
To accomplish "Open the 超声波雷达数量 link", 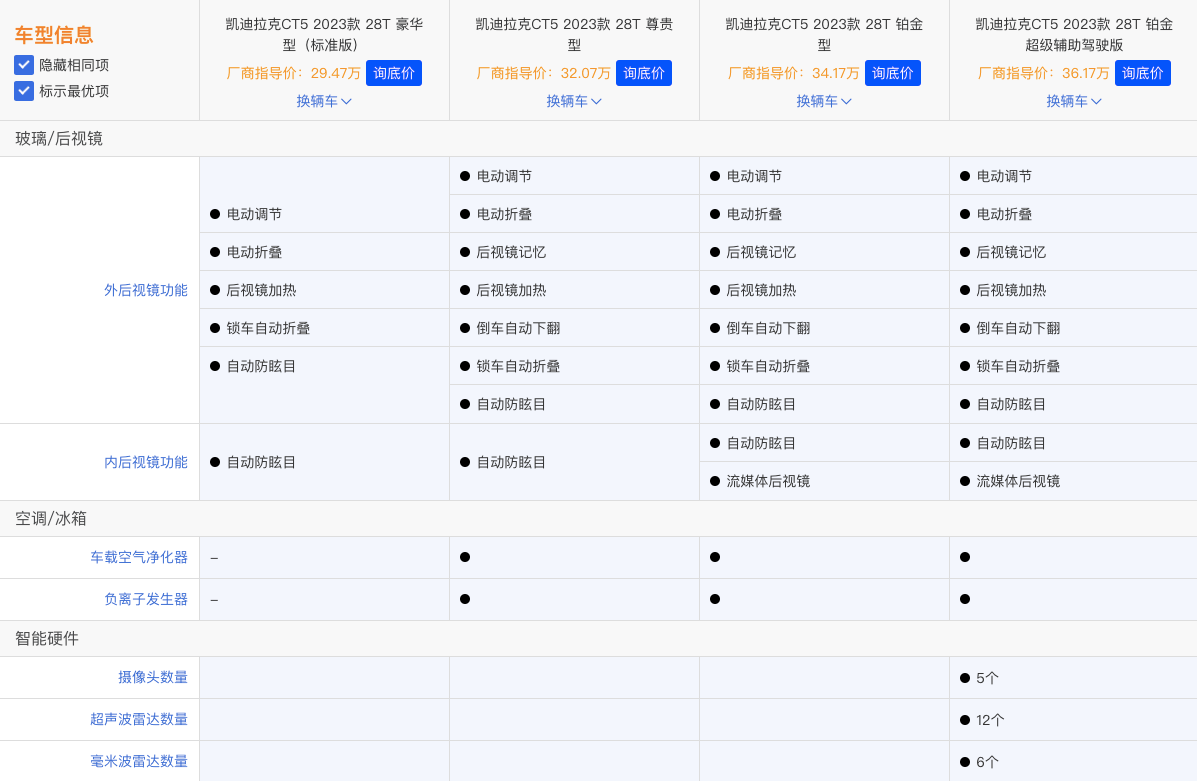I will 139,719.
